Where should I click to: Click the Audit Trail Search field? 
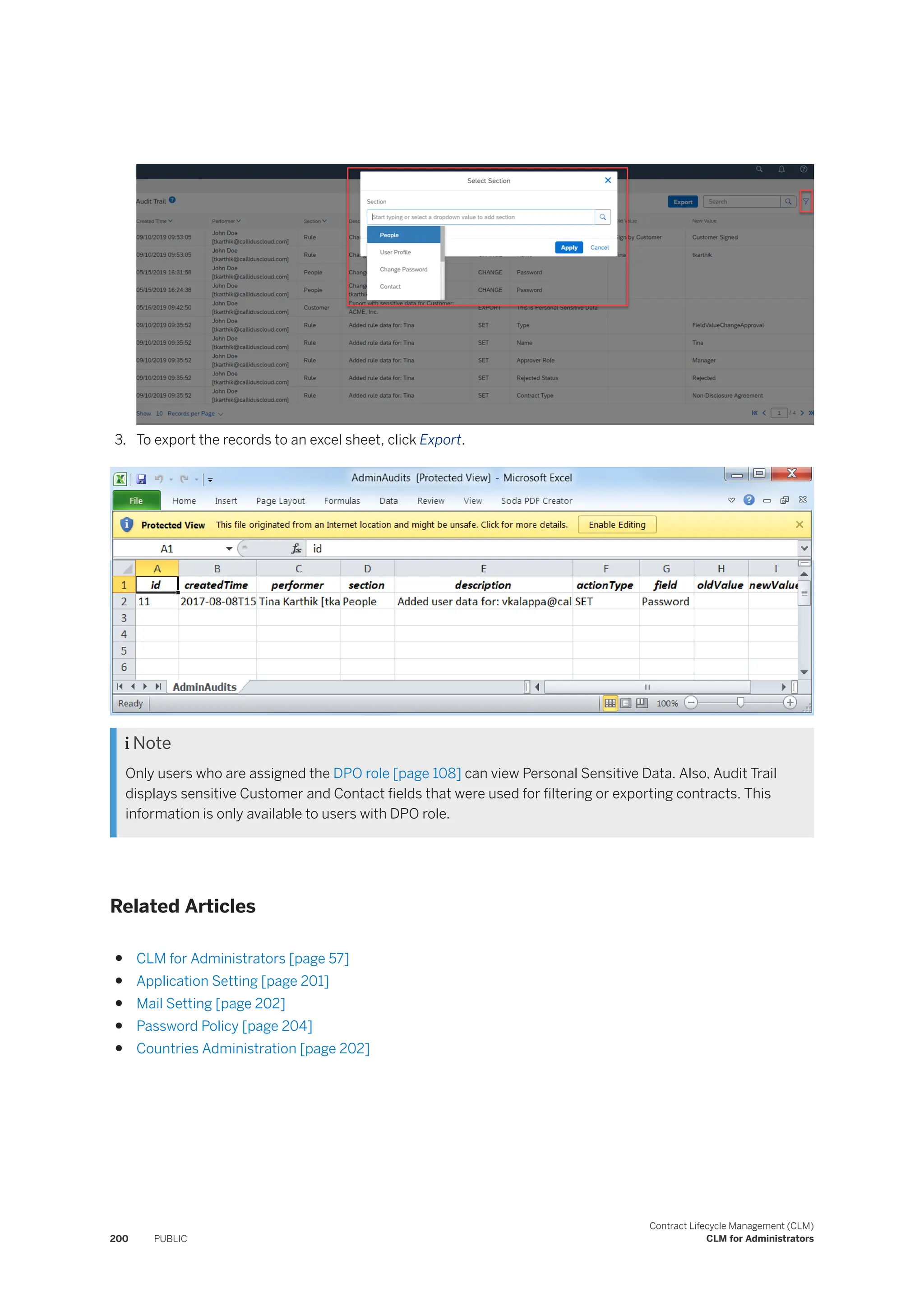(x=741, y=202)
